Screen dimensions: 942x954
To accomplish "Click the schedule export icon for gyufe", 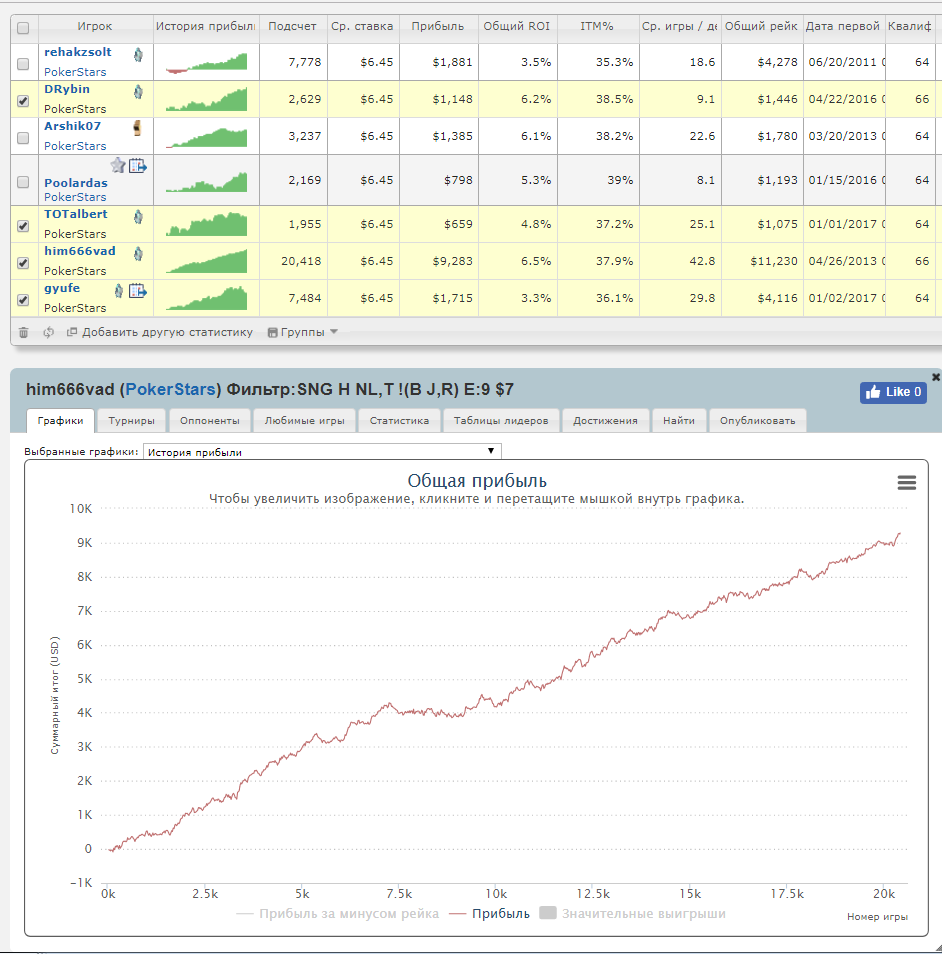I will point(138,291).
